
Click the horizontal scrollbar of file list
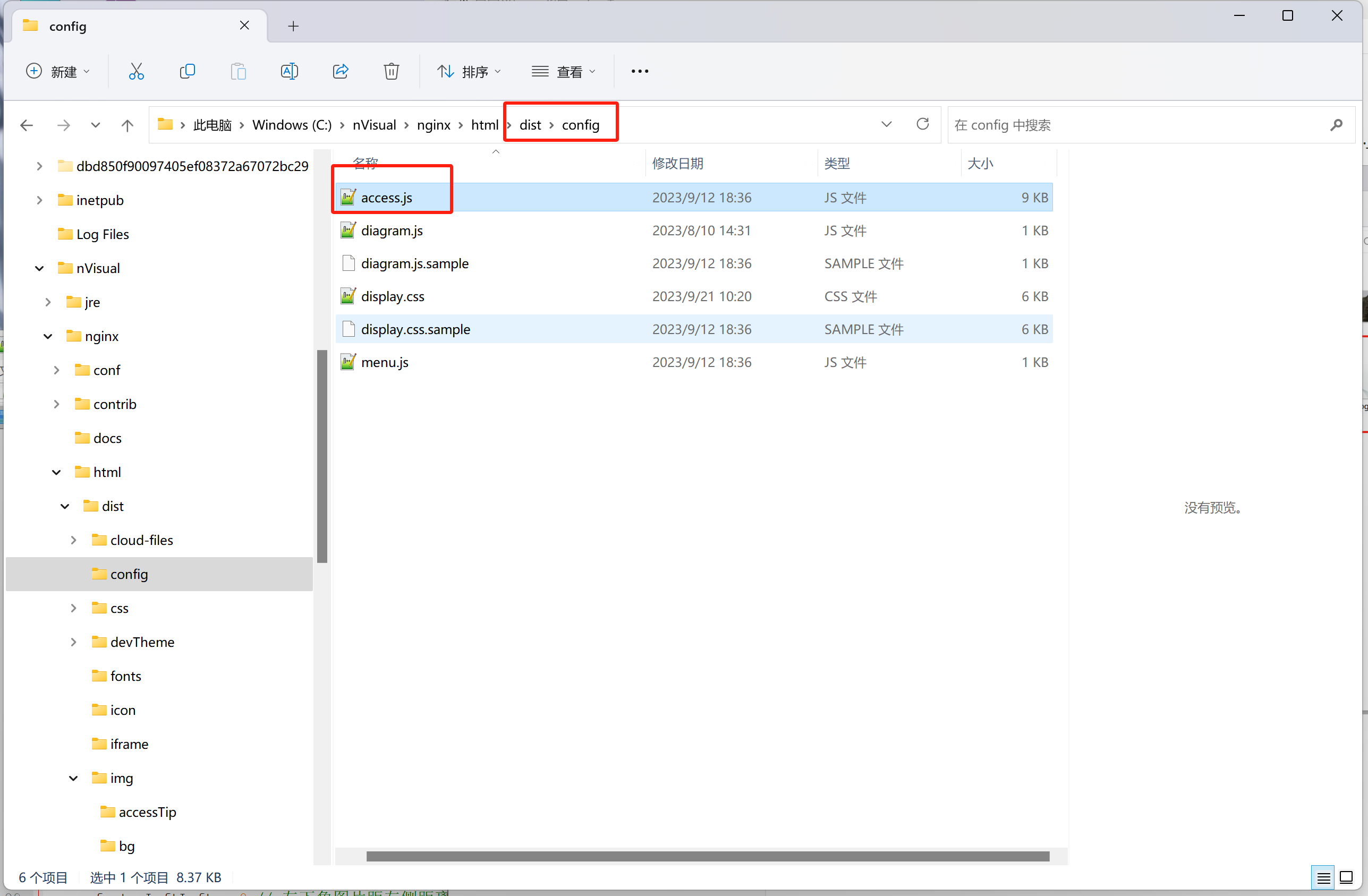click(x=707, y=856)
